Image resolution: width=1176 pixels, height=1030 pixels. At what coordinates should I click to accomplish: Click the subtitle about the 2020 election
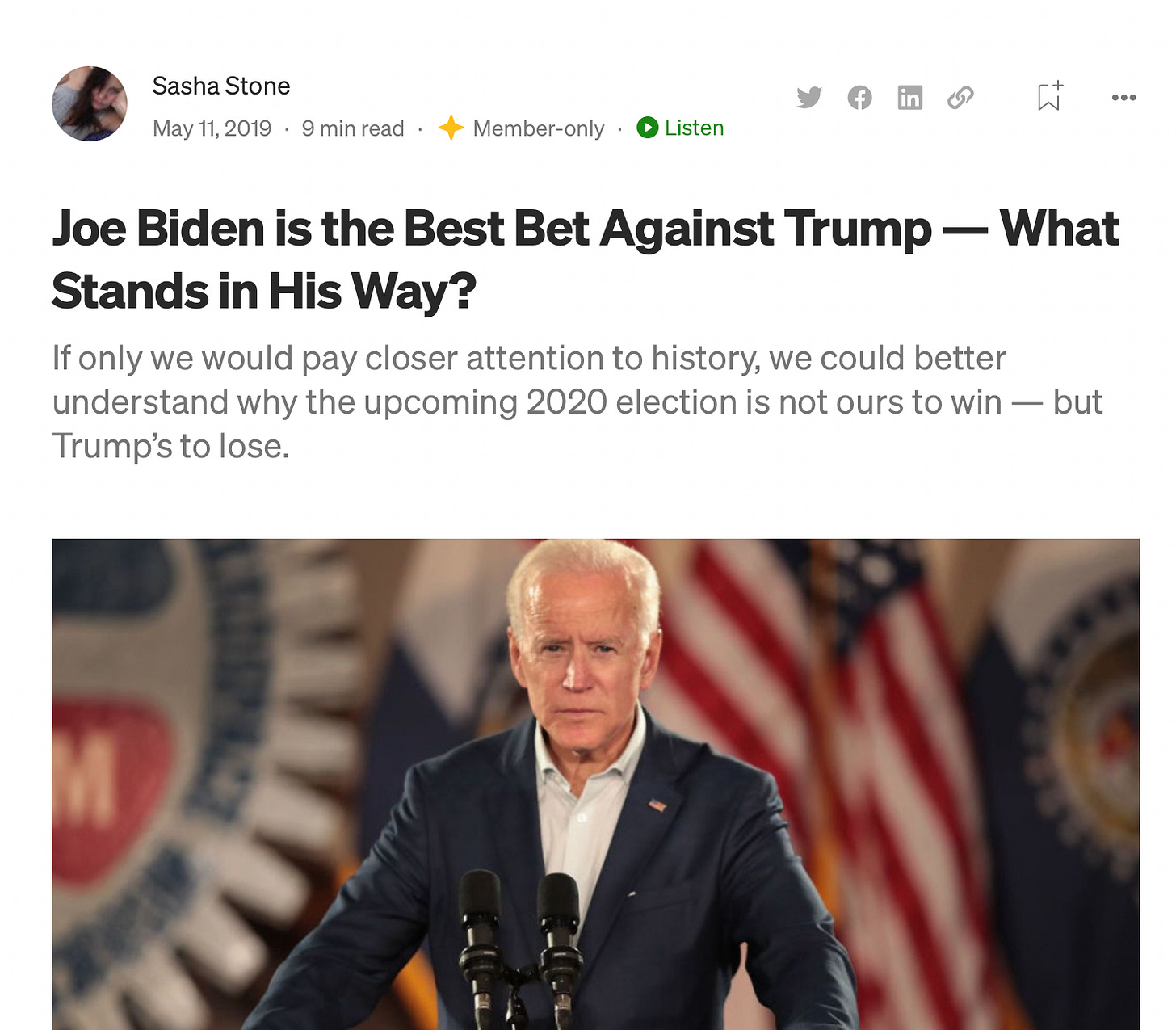(x=577, y=401)
